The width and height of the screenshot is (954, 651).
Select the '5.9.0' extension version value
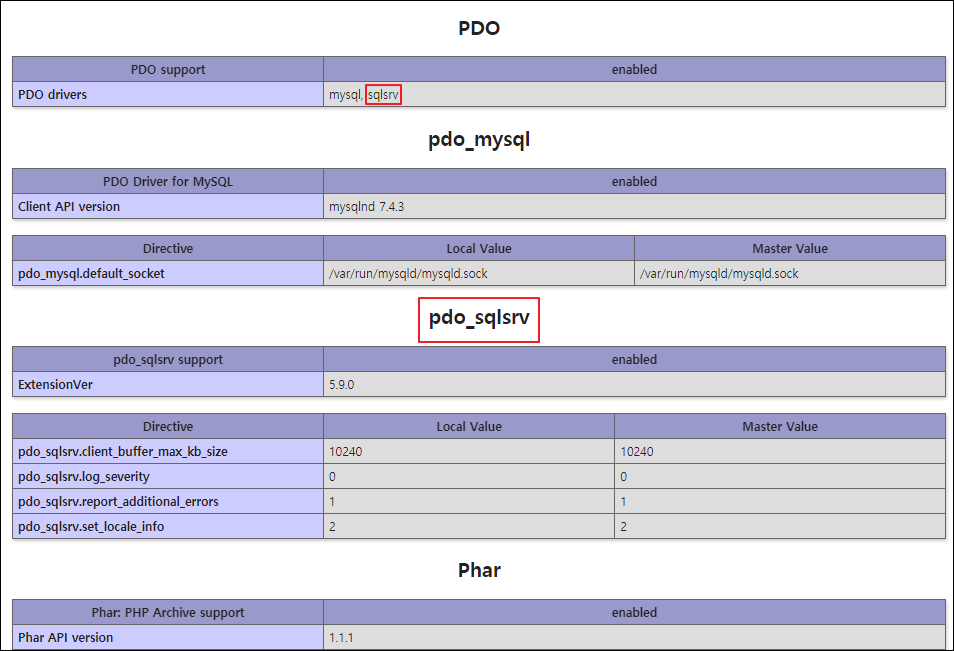coord(341,385)
